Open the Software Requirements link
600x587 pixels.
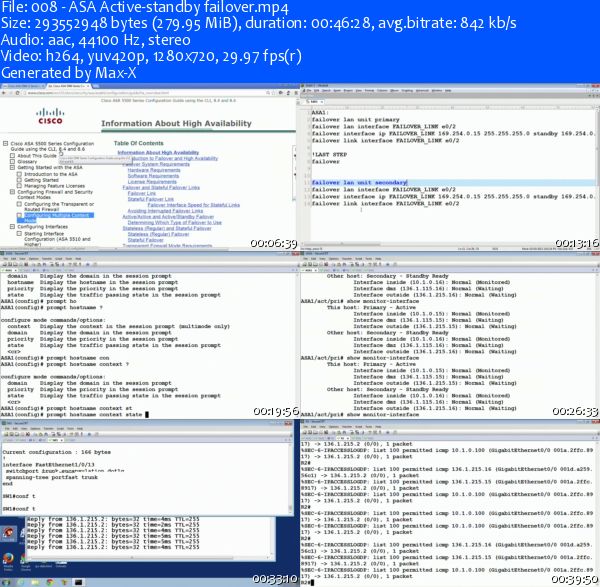click(x=153, y=176)
